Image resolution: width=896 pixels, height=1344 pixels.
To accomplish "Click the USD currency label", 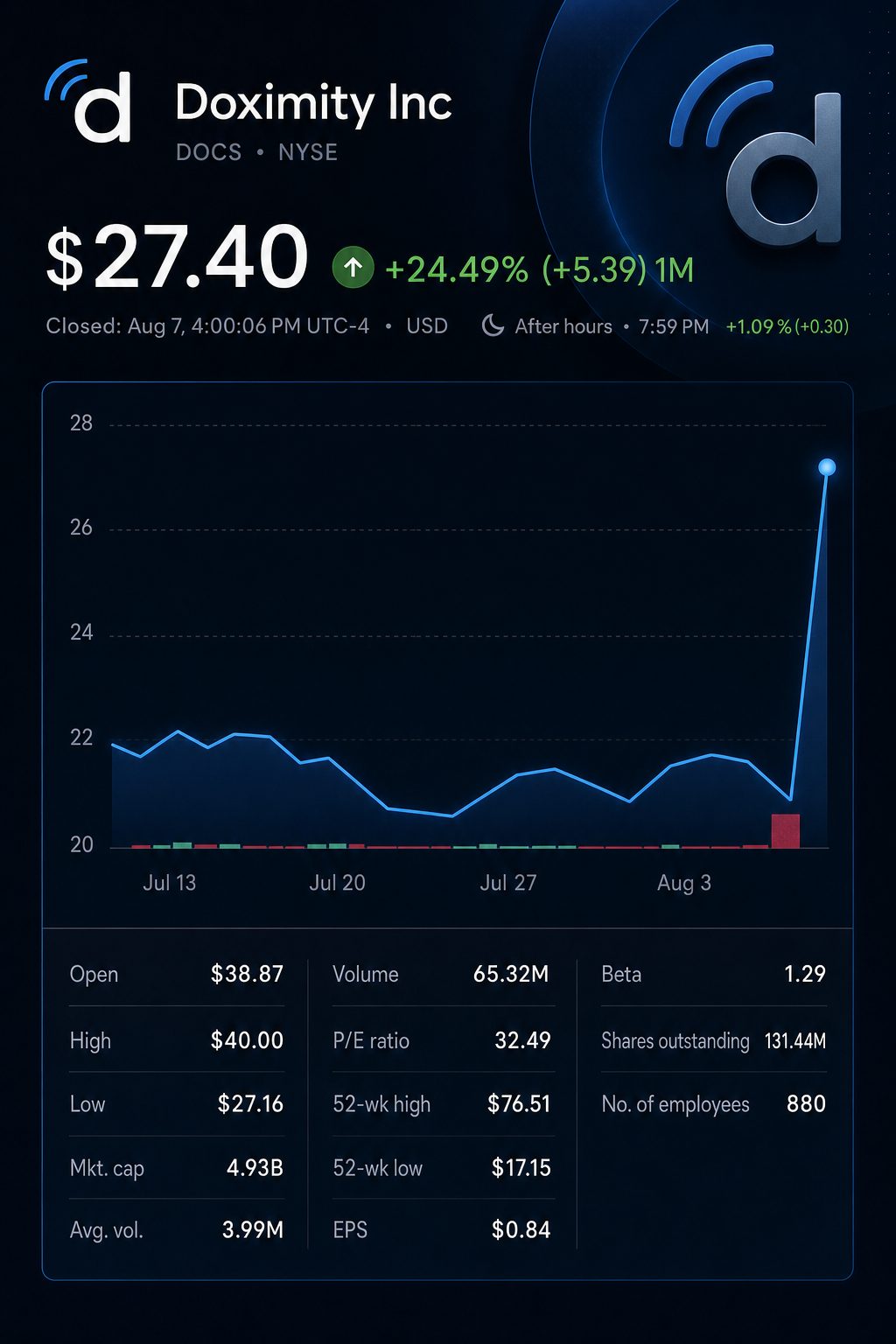I will point(427,326).
